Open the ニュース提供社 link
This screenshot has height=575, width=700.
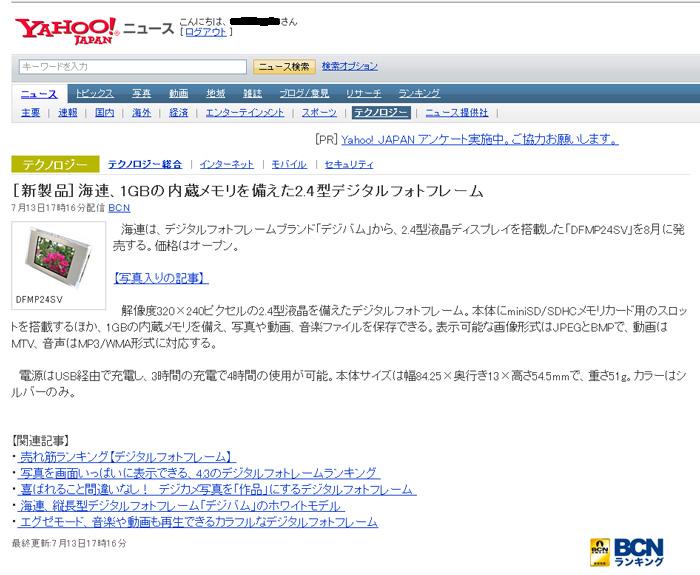457,113
